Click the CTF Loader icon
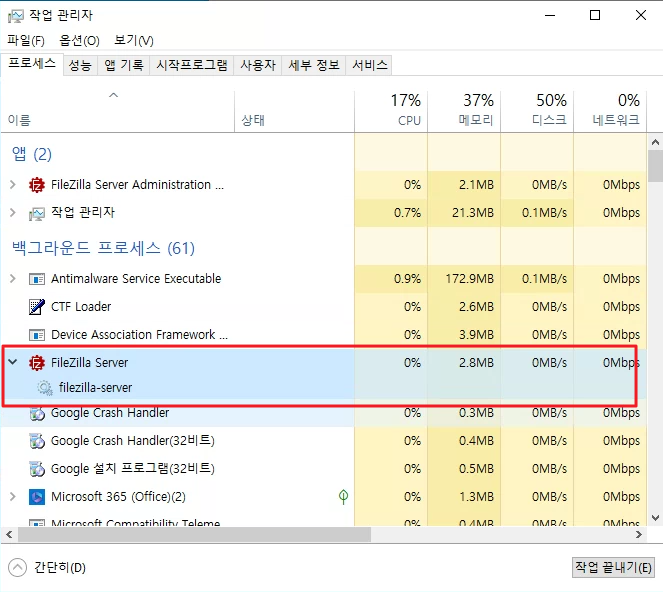The width and height of the screenshot is (663, 592). point(37,307)
